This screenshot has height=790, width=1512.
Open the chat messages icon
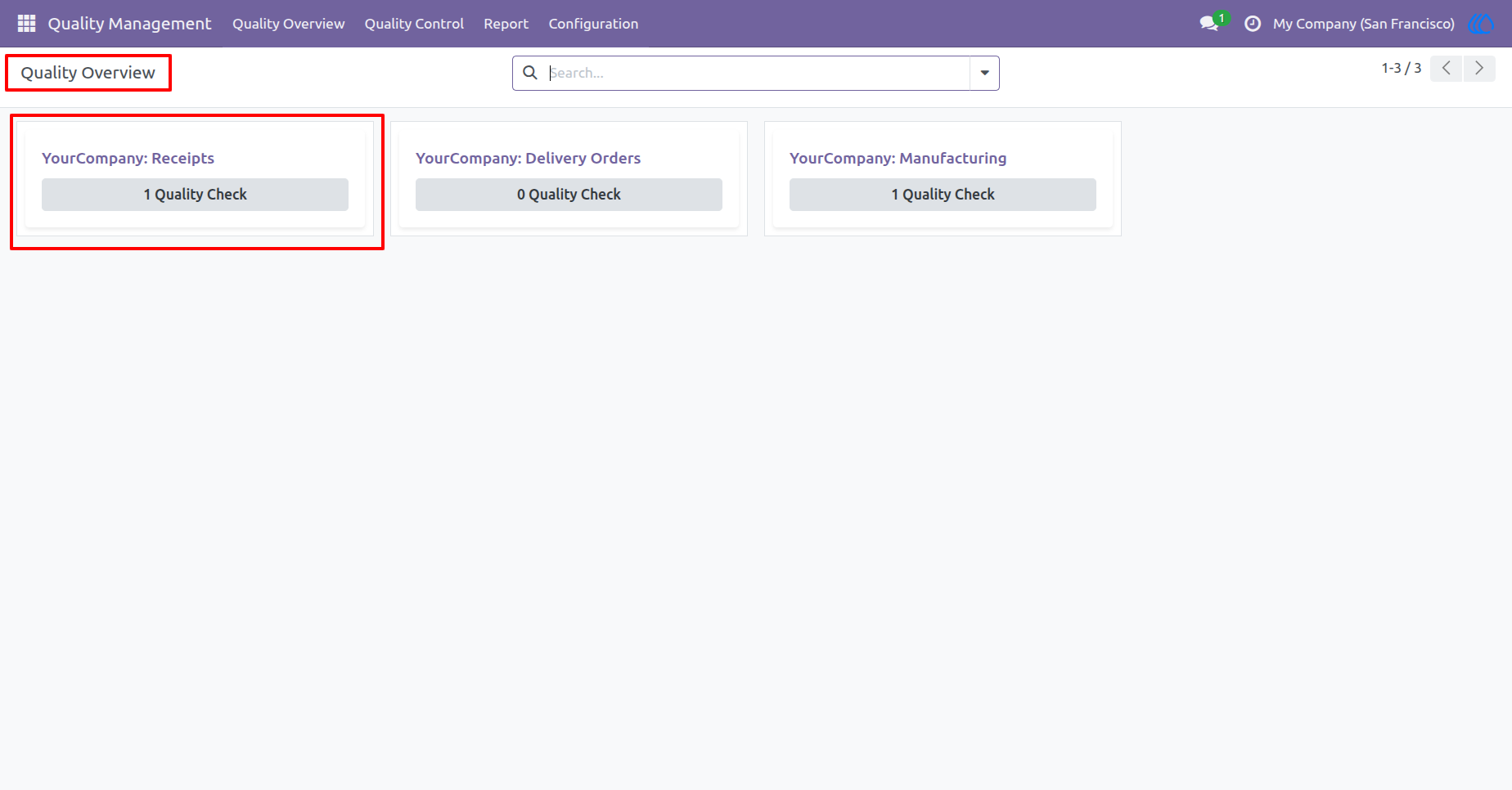pos(1209,24)
